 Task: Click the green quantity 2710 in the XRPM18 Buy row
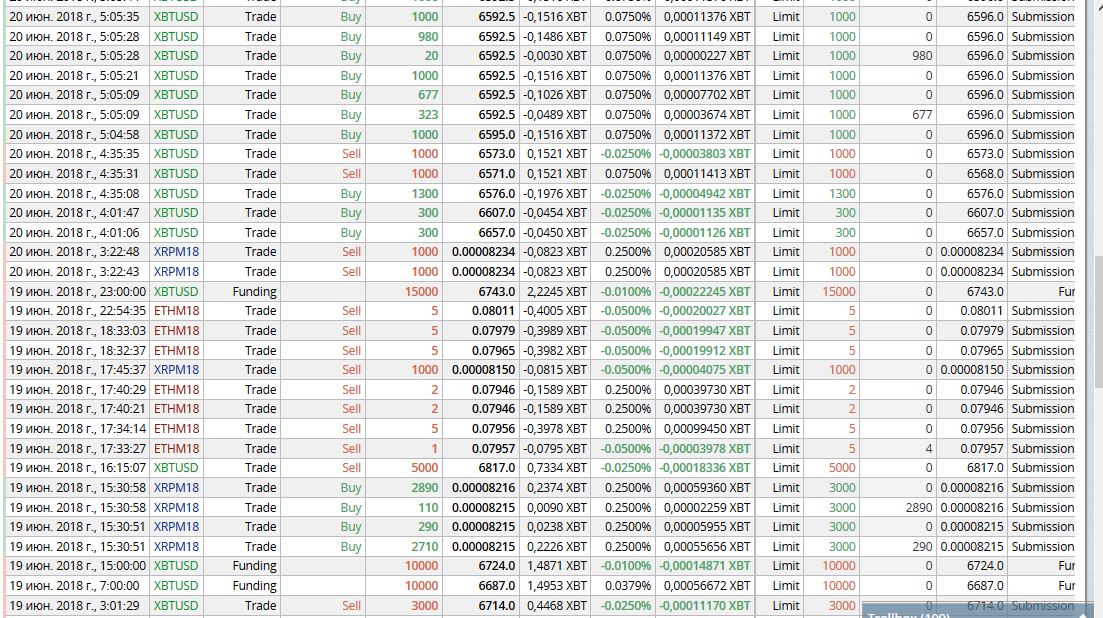click(425, 546)
